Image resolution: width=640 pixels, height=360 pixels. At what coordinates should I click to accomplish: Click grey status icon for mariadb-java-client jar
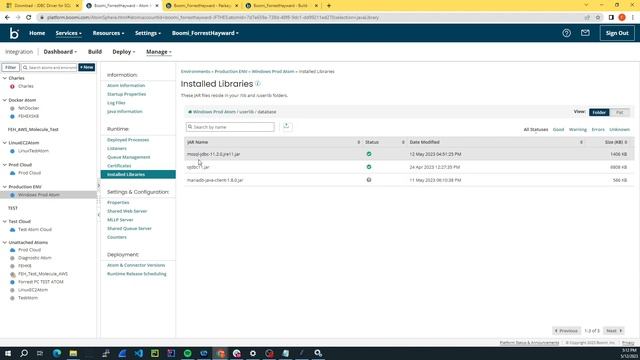point(369,180)
